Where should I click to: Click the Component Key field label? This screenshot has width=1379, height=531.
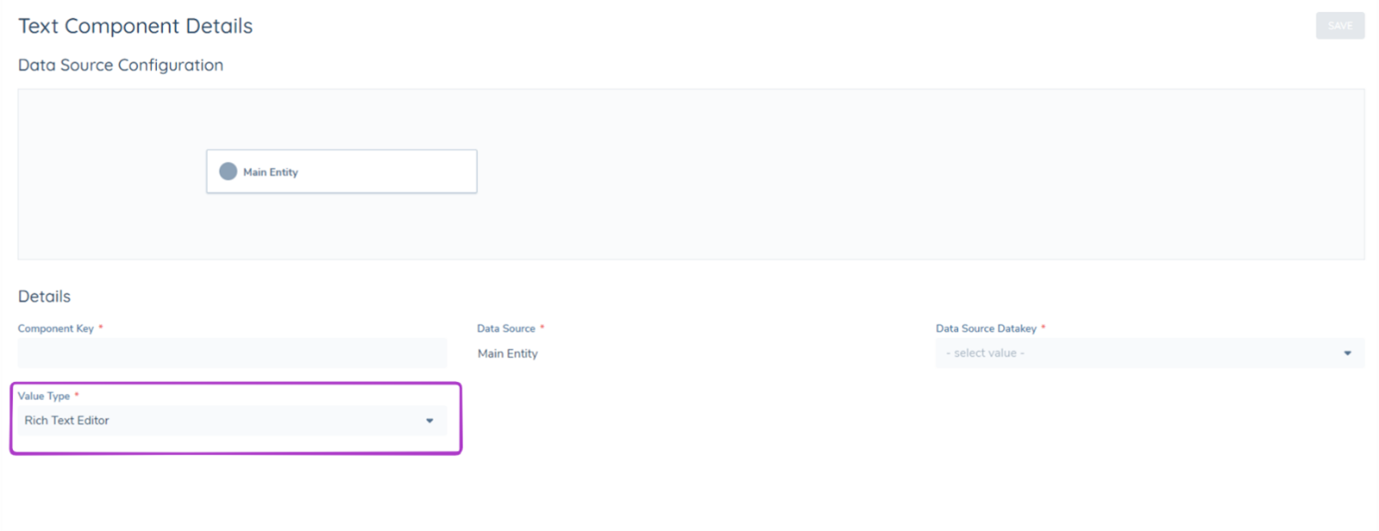[x=55, y=328]
